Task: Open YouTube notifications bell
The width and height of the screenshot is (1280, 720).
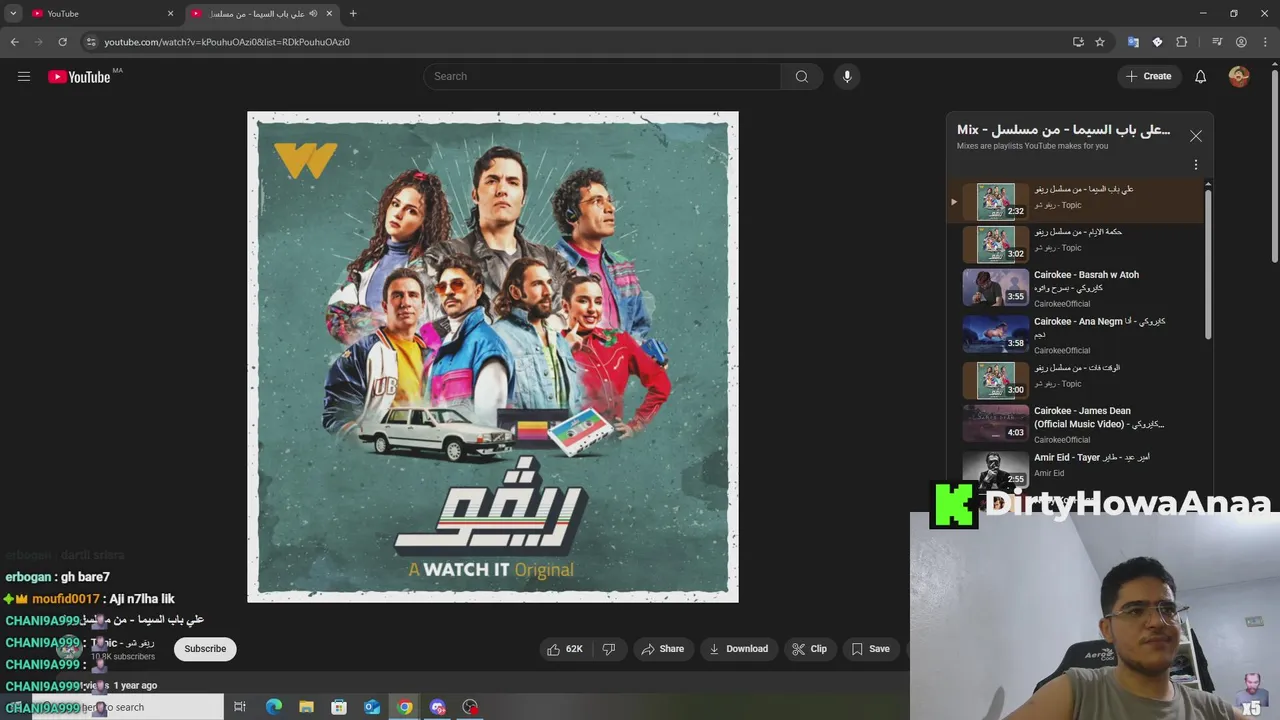Action: coord(1201,76)
